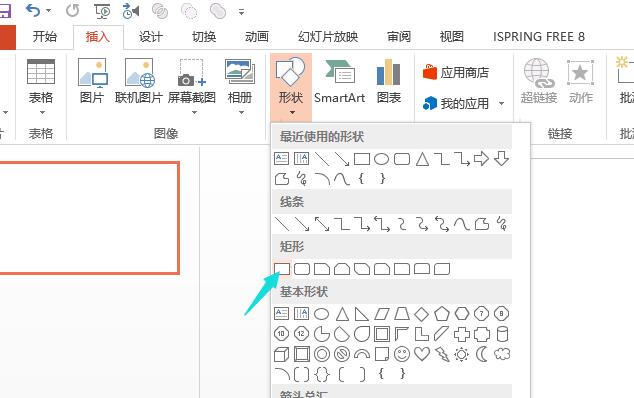Click the greyed Redo icon in quick access toolbar
The width and height of the screenshot is (634, 398).
click(x=72, y=11)
